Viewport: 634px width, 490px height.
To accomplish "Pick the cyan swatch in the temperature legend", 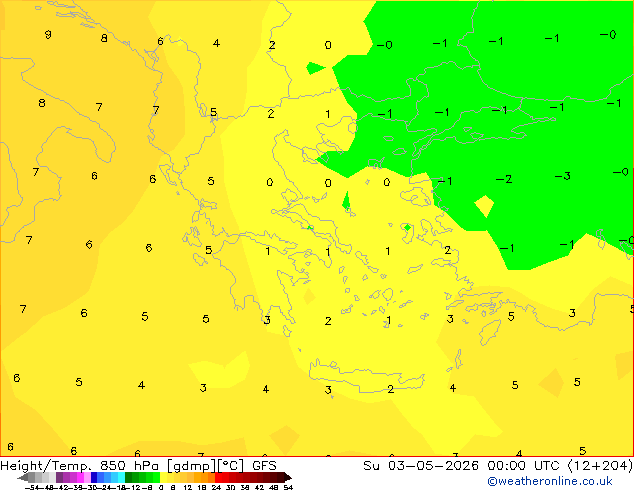I will [x=121, y=477].
